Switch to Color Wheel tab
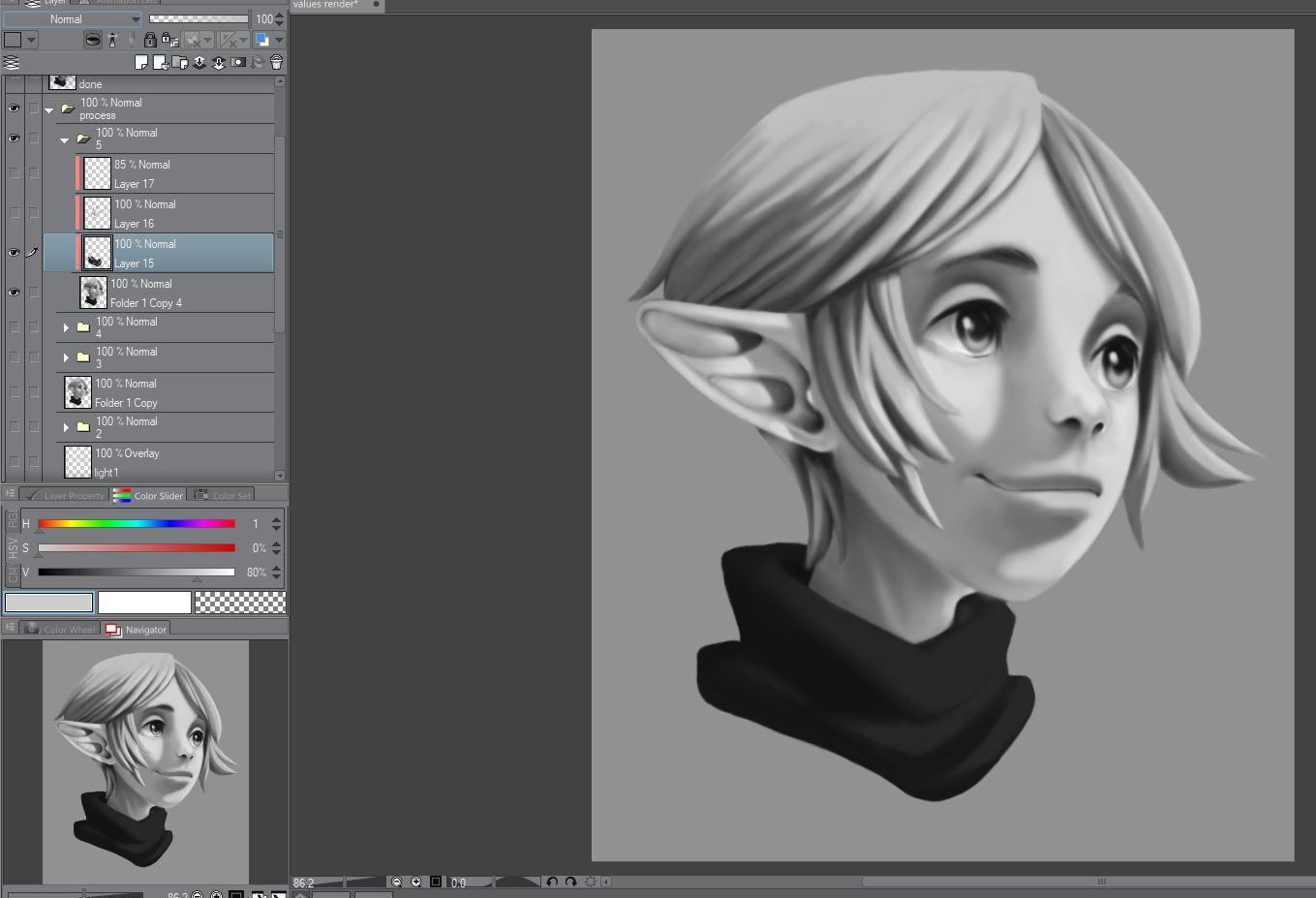 (x=60, y=629)
